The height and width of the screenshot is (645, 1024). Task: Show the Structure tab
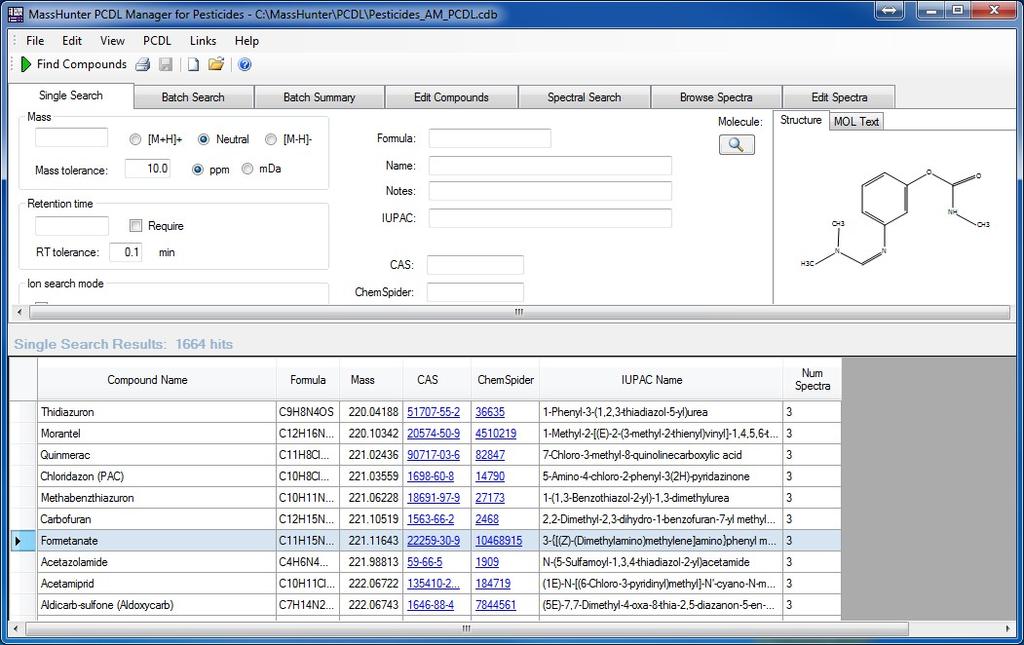[x=801, y=120]
